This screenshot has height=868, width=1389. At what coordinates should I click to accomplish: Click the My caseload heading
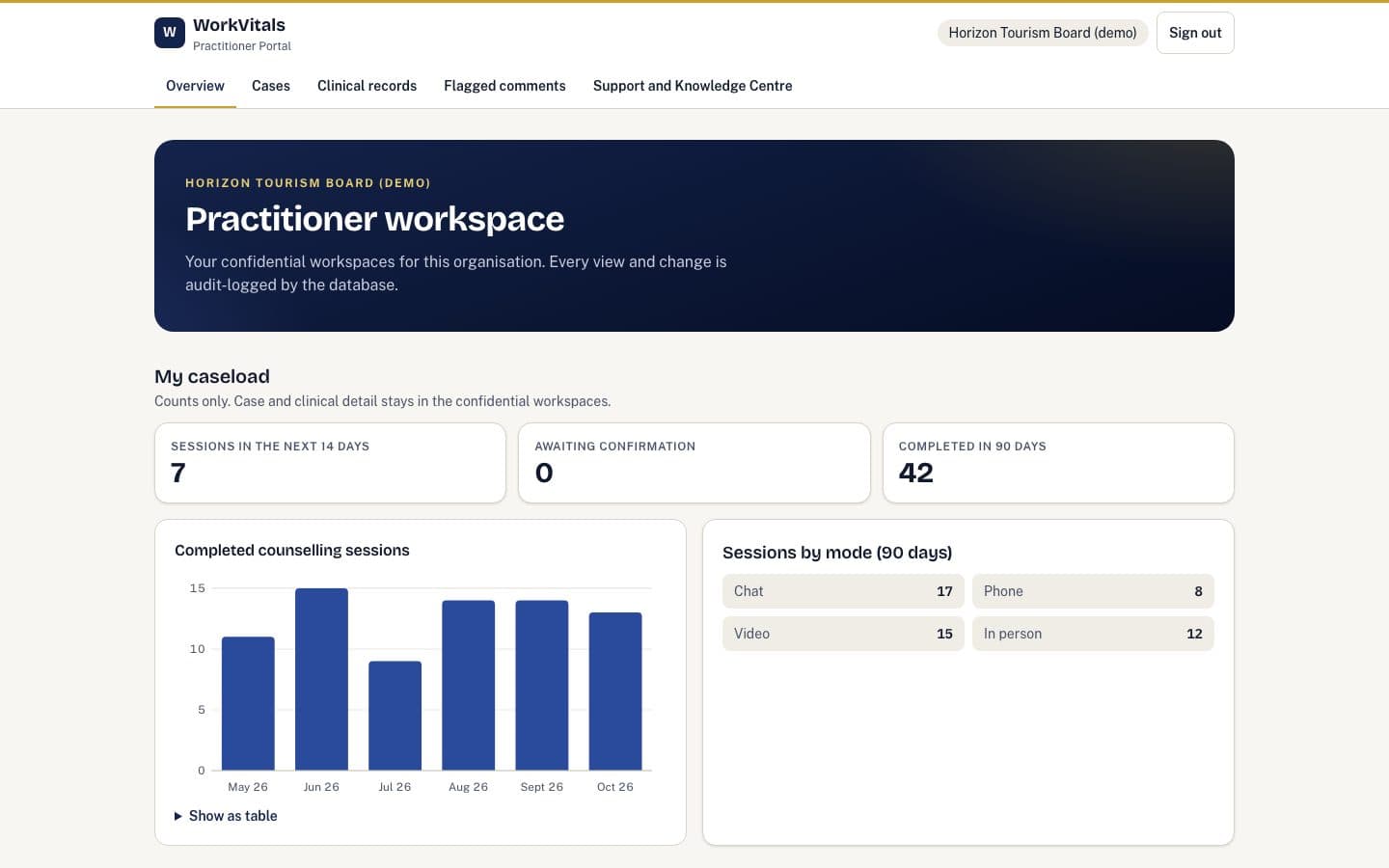point(212,376)
